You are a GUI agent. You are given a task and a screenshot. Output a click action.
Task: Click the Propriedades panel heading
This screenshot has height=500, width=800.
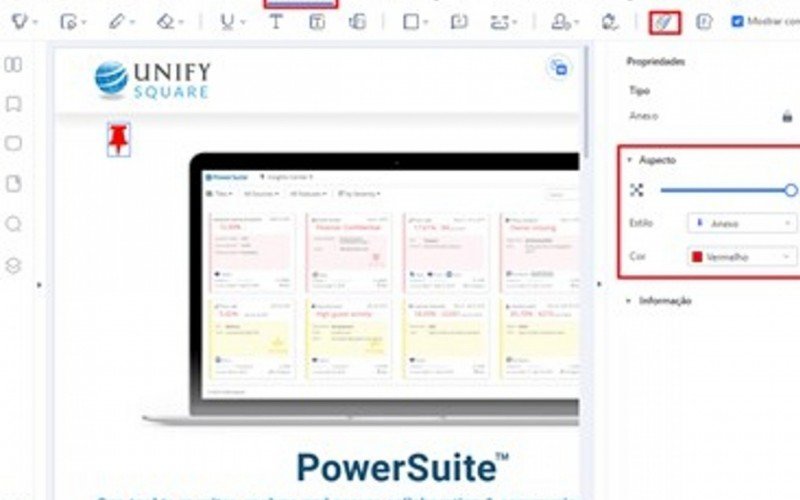click(656, 62)
